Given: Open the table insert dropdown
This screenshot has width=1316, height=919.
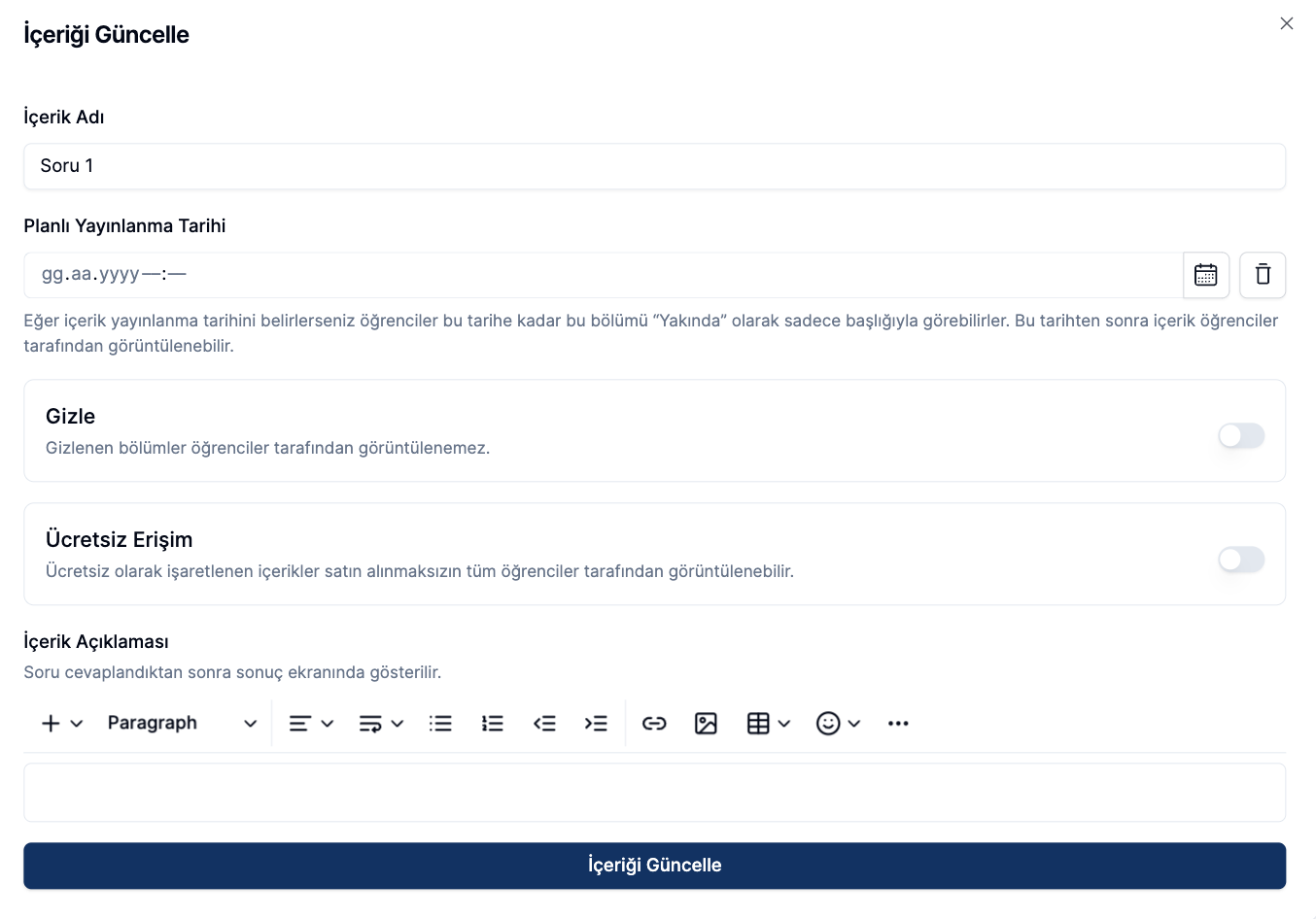Looking at the screenshot, I should click(768, 723).
